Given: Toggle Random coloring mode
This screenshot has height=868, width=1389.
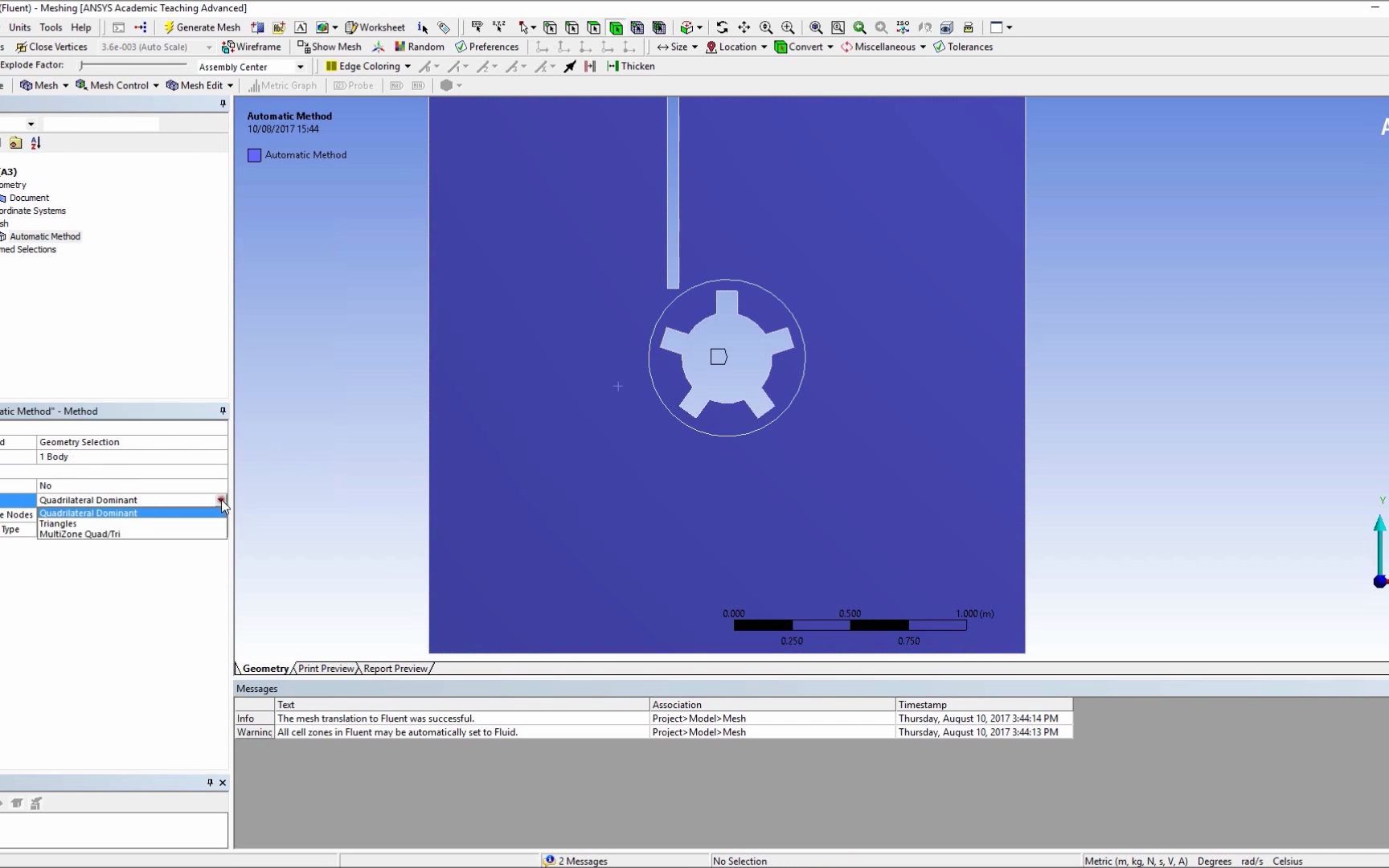Looking at the screenshot, I should [x=418, y=46].
